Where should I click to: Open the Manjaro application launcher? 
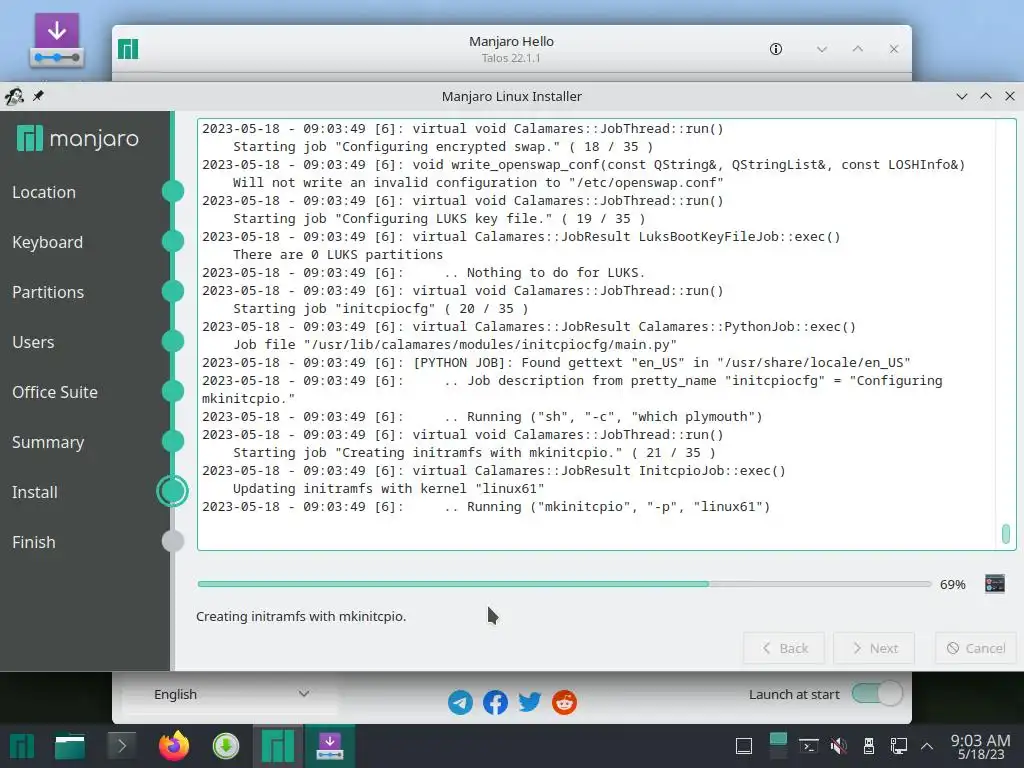click(x=22, y=746)
